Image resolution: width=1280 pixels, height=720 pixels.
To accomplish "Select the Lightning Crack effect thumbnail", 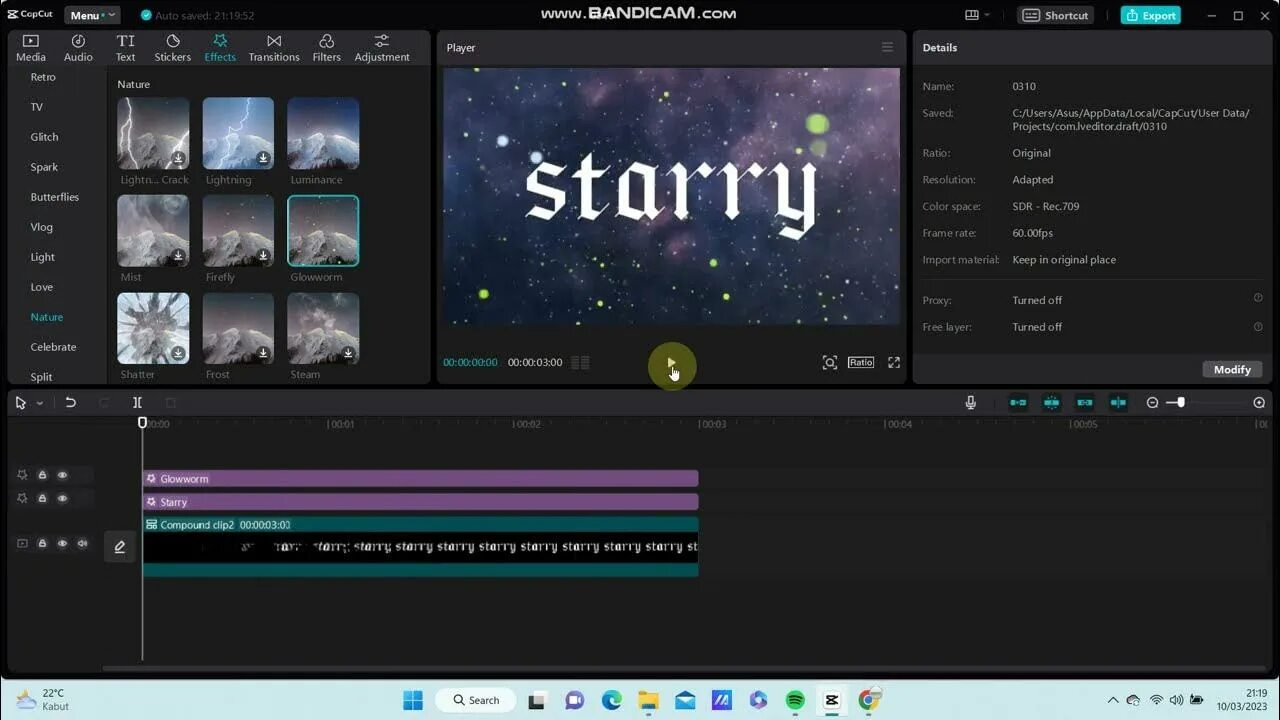I will pos(153,133).
